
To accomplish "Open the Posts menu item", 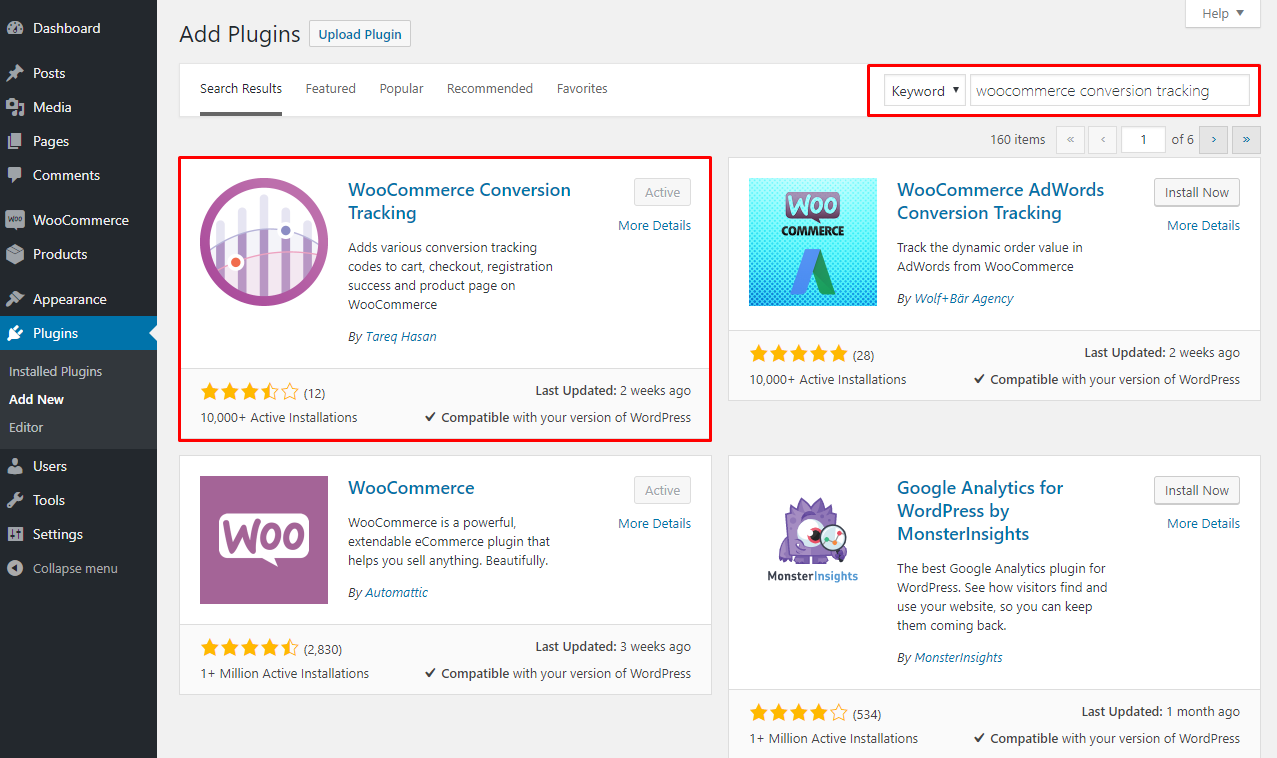I will tap(78, 73).
